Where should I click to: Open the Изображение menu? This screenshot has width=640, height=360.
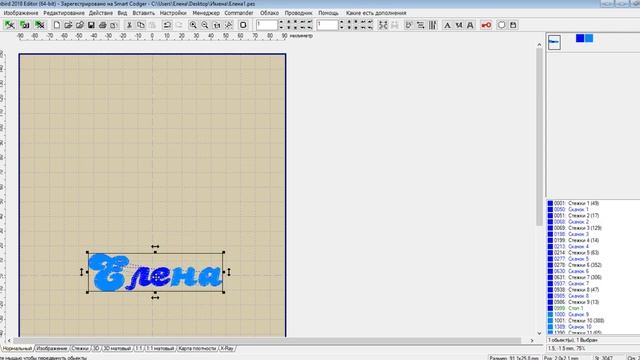(21, 13)
